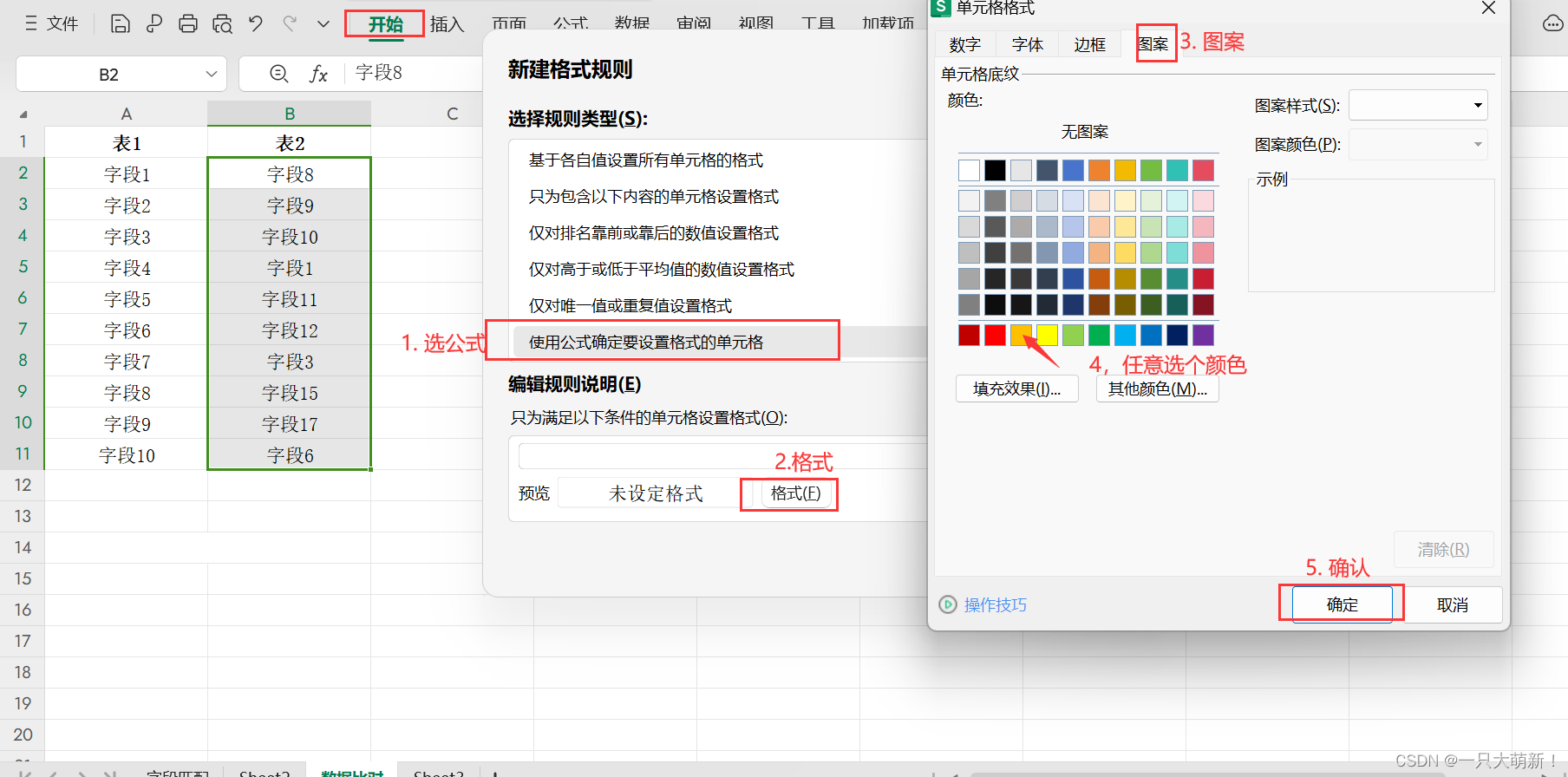Click the formula condition input box
The image size is (1568, 777).
[723, 456]
